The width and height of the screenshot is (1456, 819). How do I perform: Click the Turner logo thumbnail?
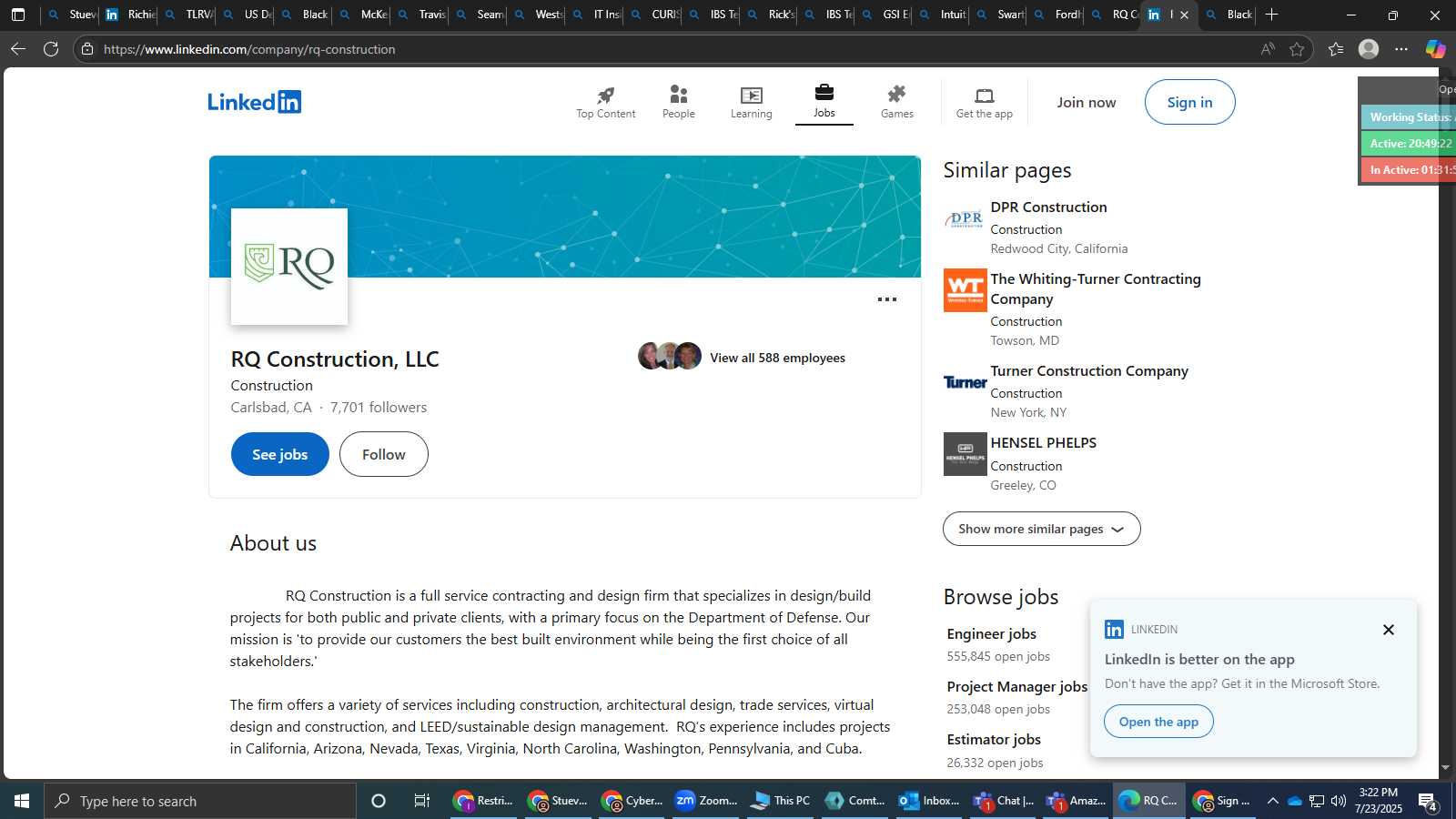coord(965,382)
